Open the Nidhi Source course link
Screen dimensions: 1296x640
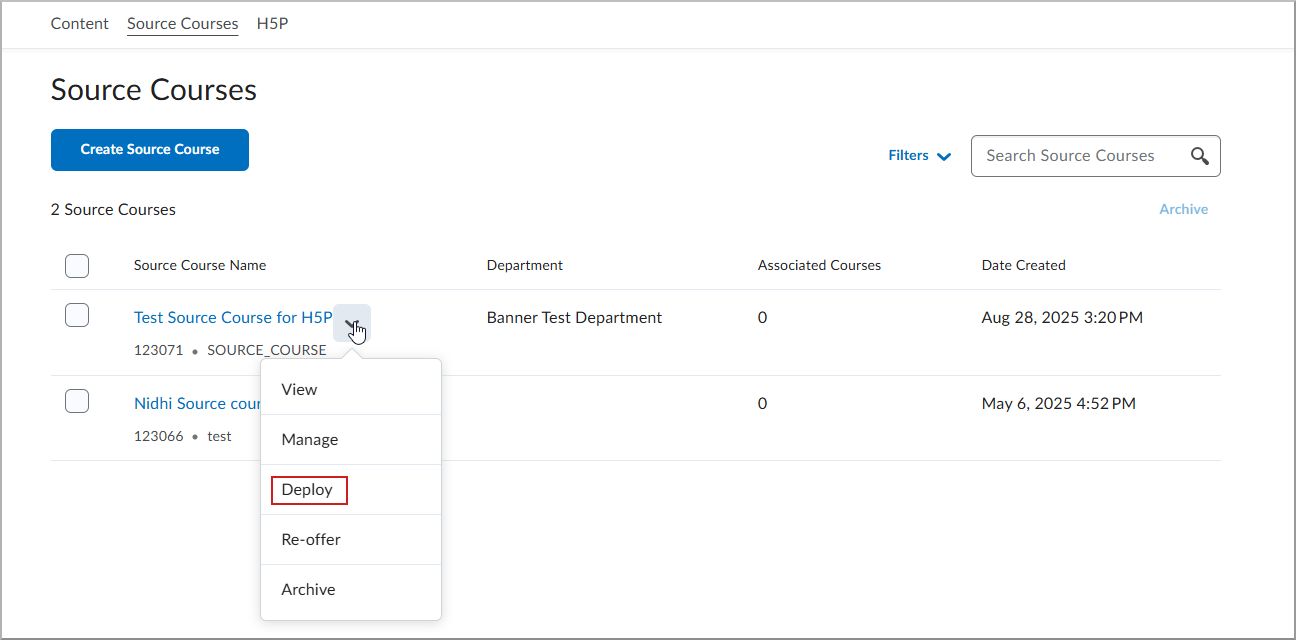[198, 404]
